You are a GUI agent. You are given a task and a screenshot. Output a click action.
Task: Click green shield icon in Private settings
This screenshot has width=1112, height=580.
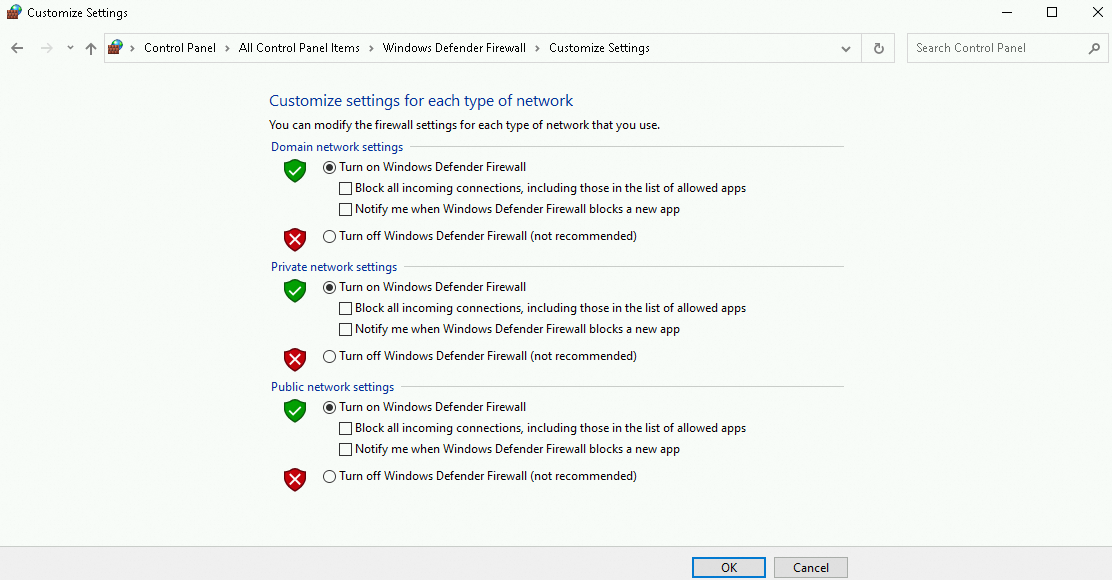[295, 290]
